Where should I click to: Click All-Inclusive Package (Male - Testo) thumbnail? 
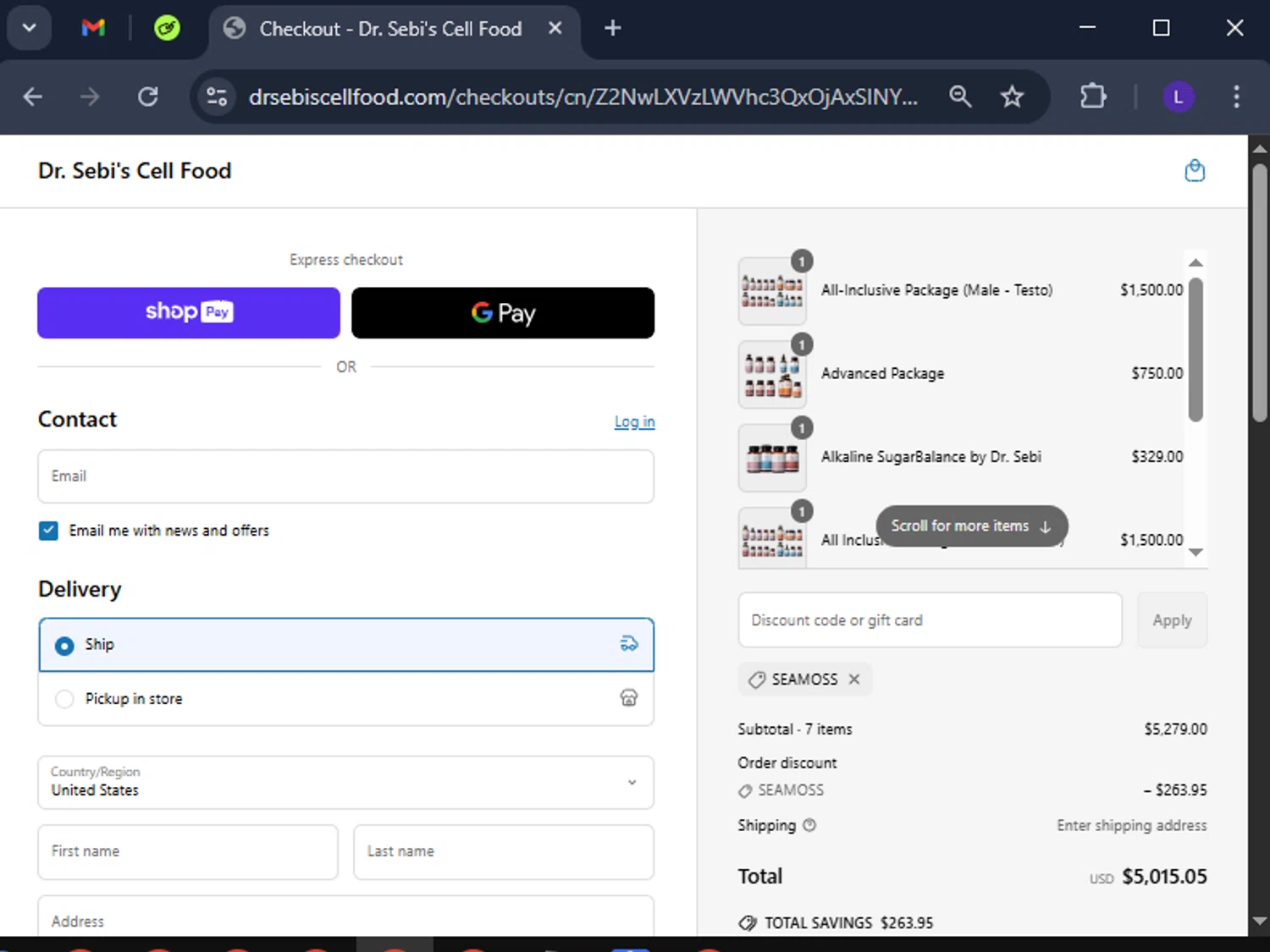772,291
